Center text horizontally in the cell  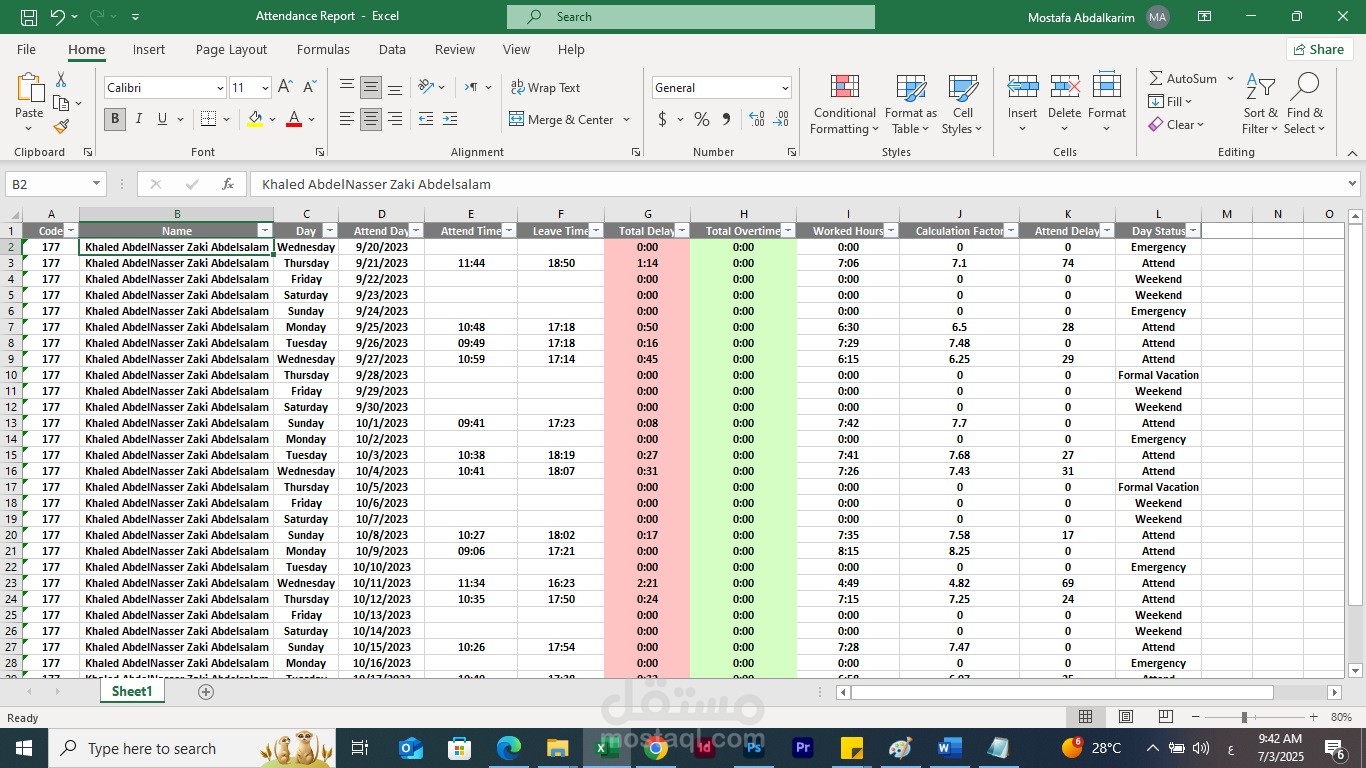(371, 119)
